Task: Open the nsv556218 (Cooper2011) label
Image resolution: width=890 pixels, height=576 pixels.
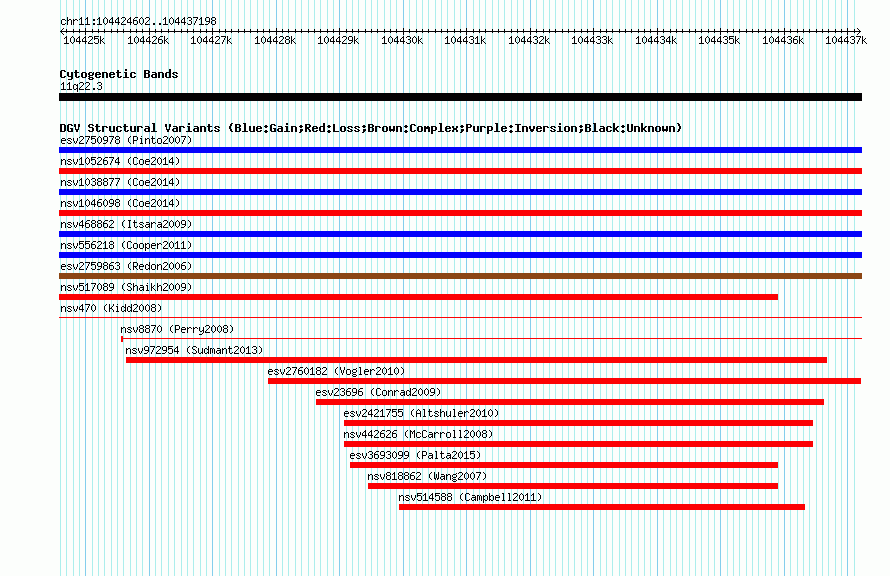Action: coord(126,245)
